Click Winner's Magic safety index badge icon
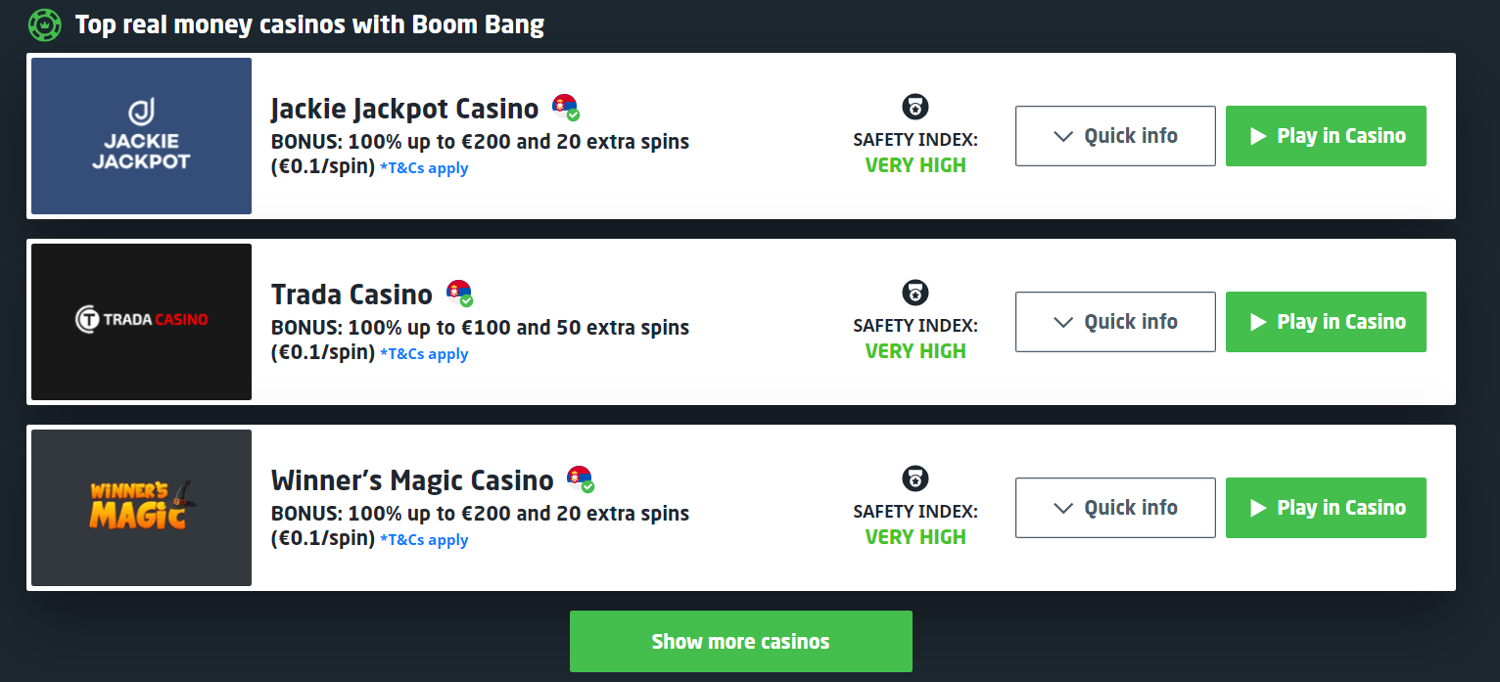 click(915, 478)
